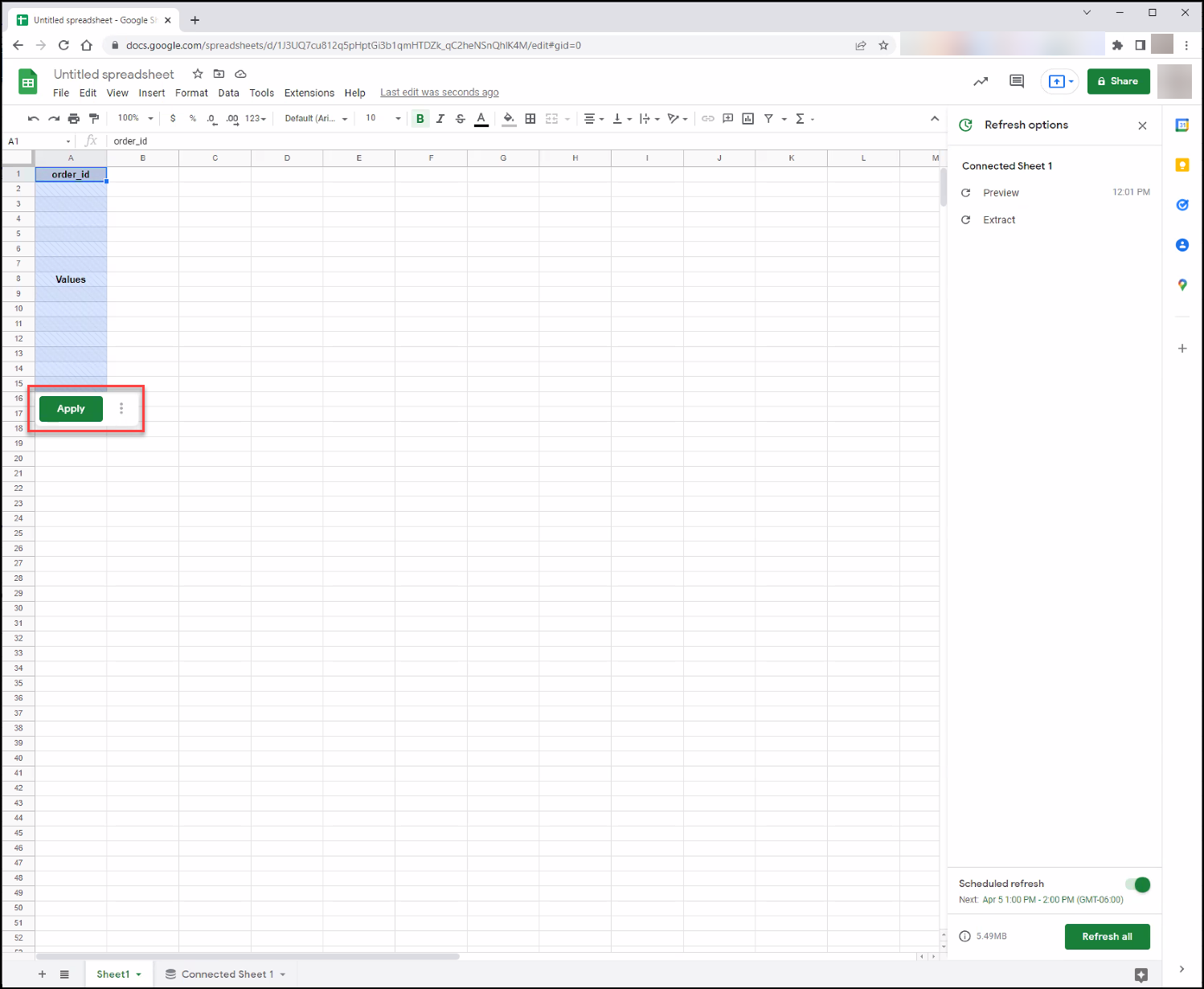Toggle bold formatting
Screen dimensions: 1204x989
(x=420, y=118)
